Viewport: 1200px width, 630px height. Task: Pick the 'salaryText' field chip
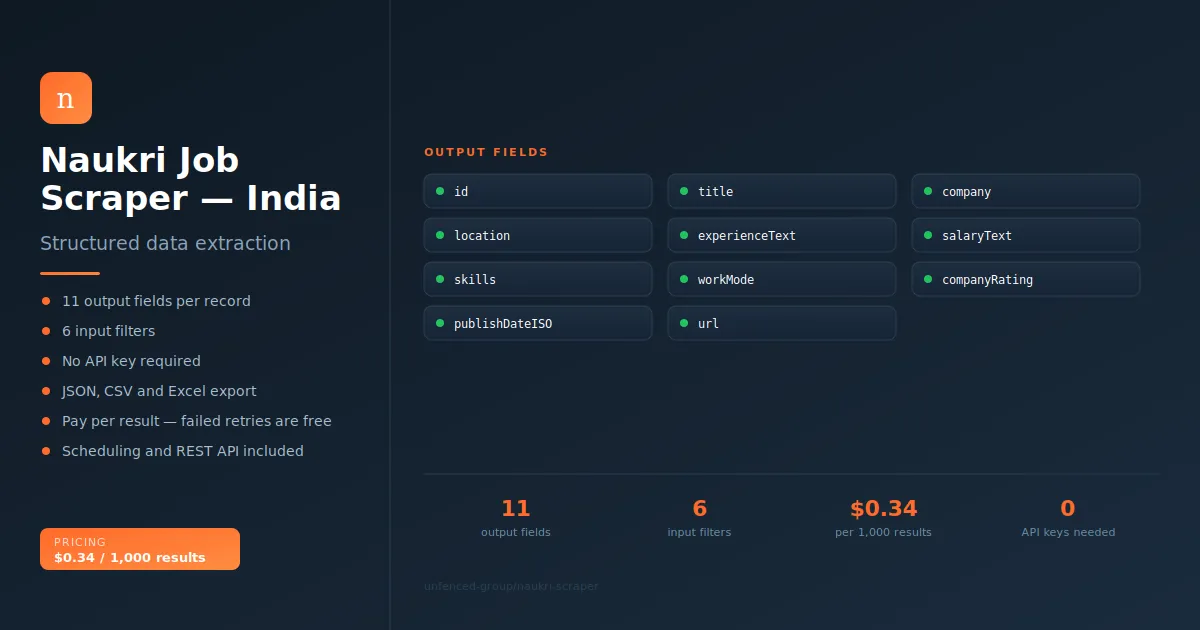(1026, 235)
